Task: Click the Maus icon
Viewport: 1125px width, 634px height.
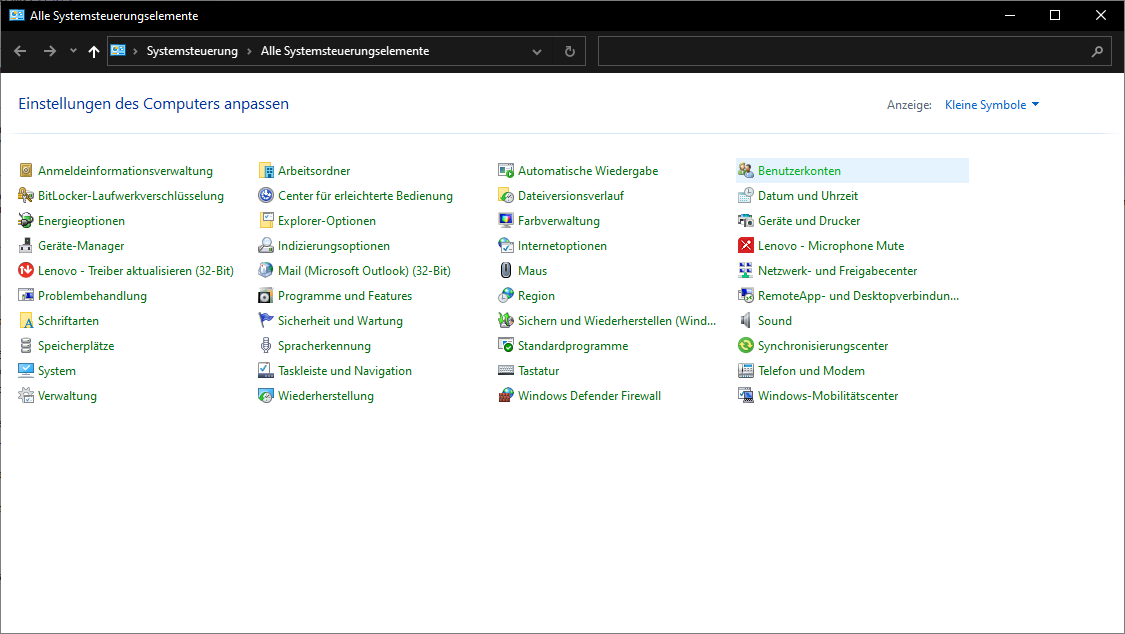Action: [507, 271]
